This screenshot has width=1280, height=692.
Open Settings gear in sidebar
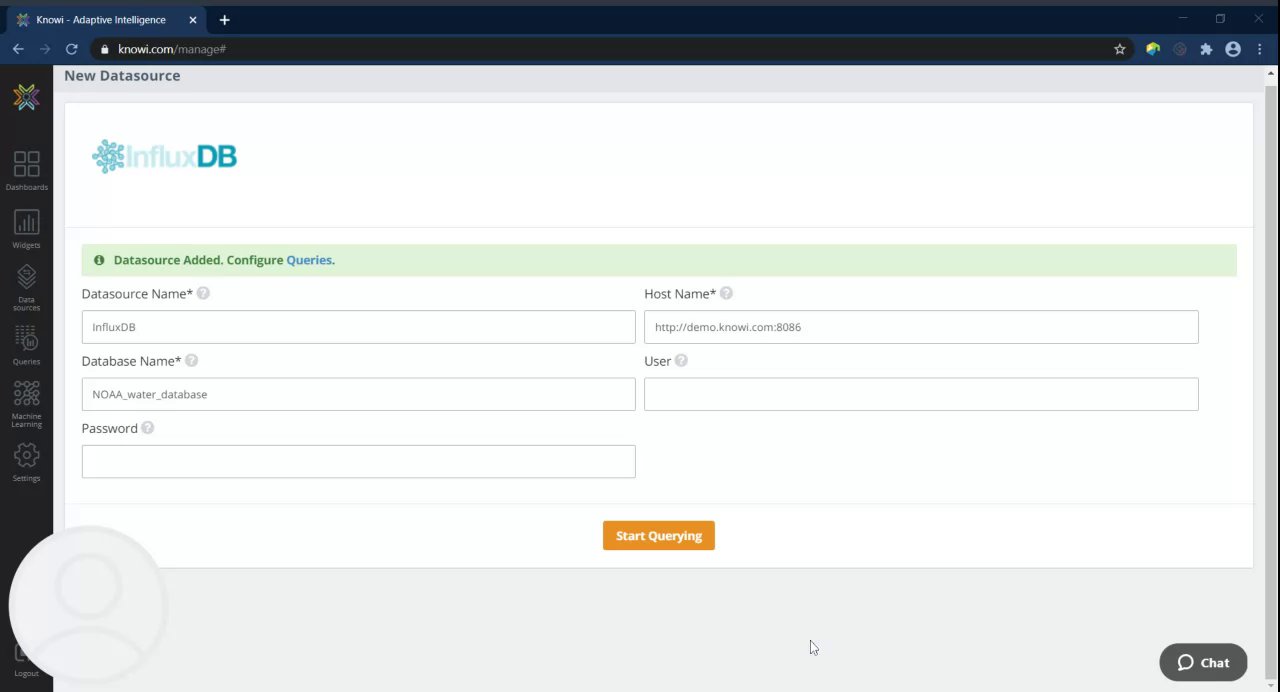click(26, 462)
